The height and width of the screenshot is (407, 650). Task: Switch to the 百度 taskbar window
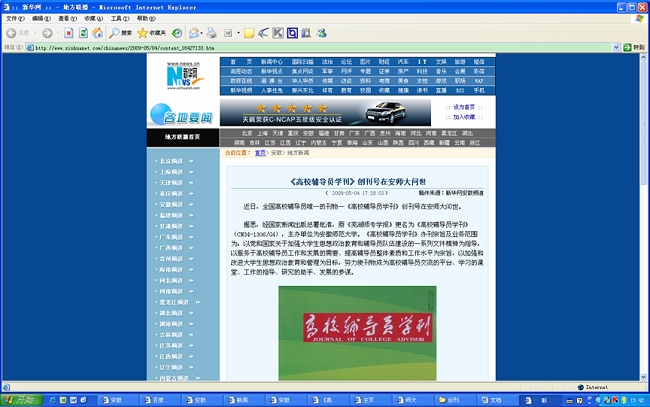pos(161,400)
